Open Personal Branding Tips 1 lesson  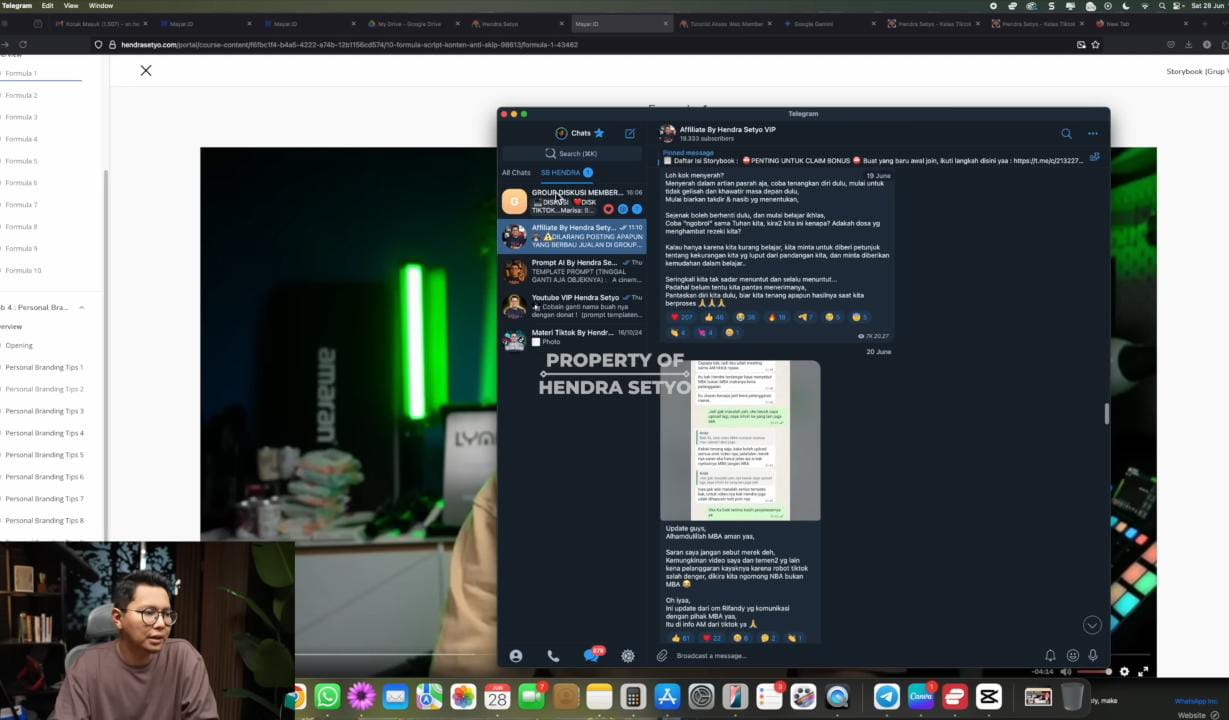[x=44, y=367]
